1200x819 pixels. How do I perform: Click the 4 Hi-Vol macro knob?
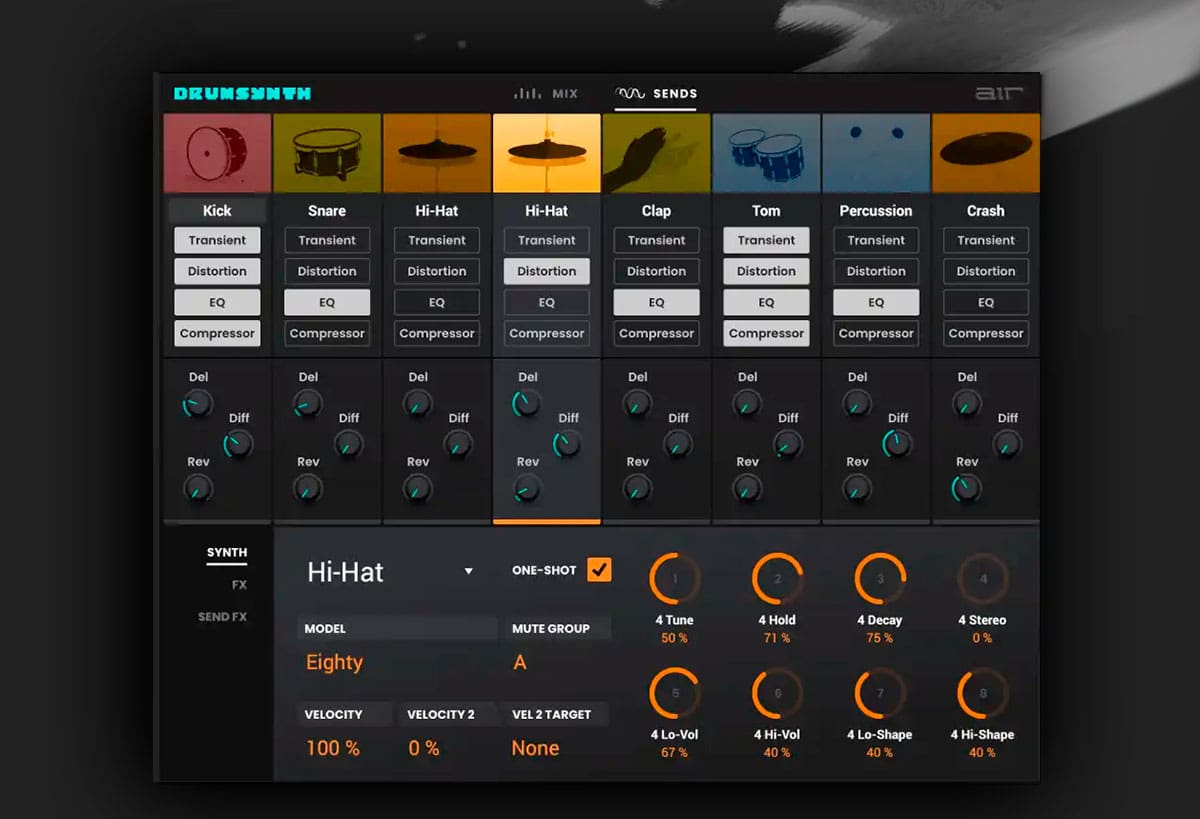click(778, 693)
